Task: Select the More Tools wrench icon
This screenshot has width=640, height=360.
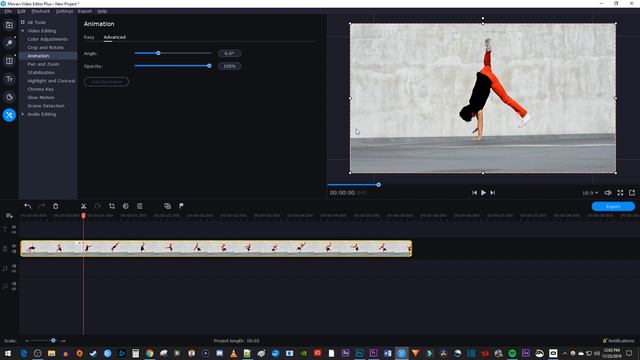Action: [x=9, y=115]
